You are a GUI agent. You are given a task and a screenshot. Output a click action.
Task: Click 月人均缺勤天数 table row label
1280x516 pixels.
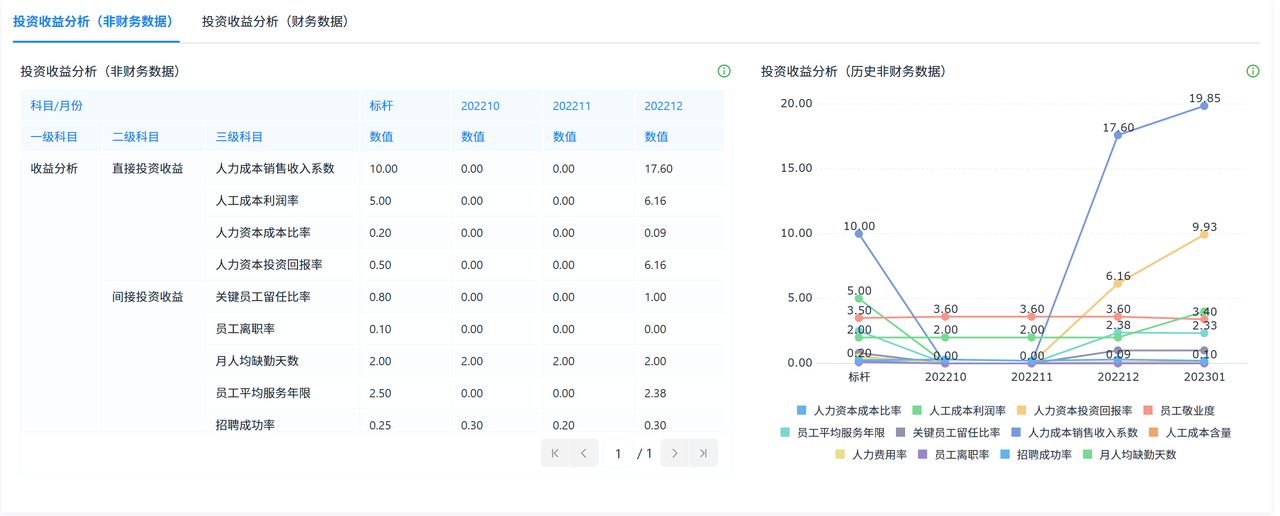tap(257, 361)
